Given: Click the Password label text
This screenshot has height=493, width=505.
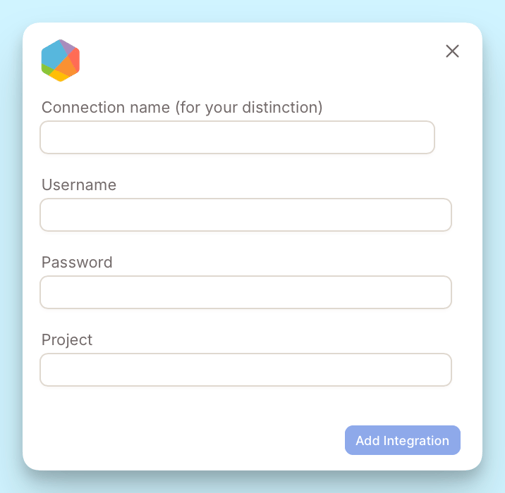Looking at the screenshot, I should pyautogui.click(x=77, y=262).
